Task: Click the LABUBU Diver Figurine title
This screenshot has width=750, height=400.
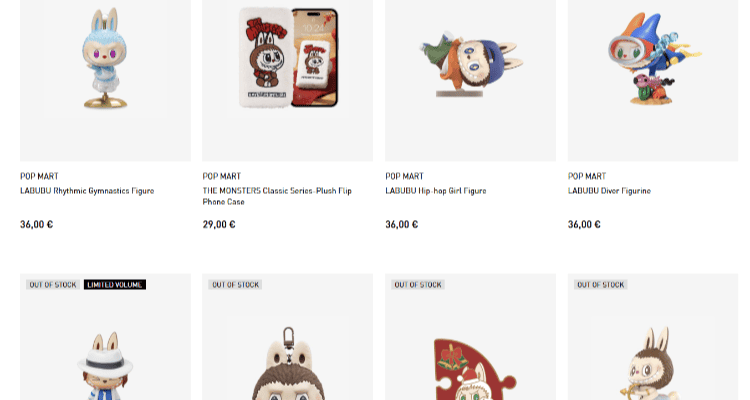Action: [609, 190]
